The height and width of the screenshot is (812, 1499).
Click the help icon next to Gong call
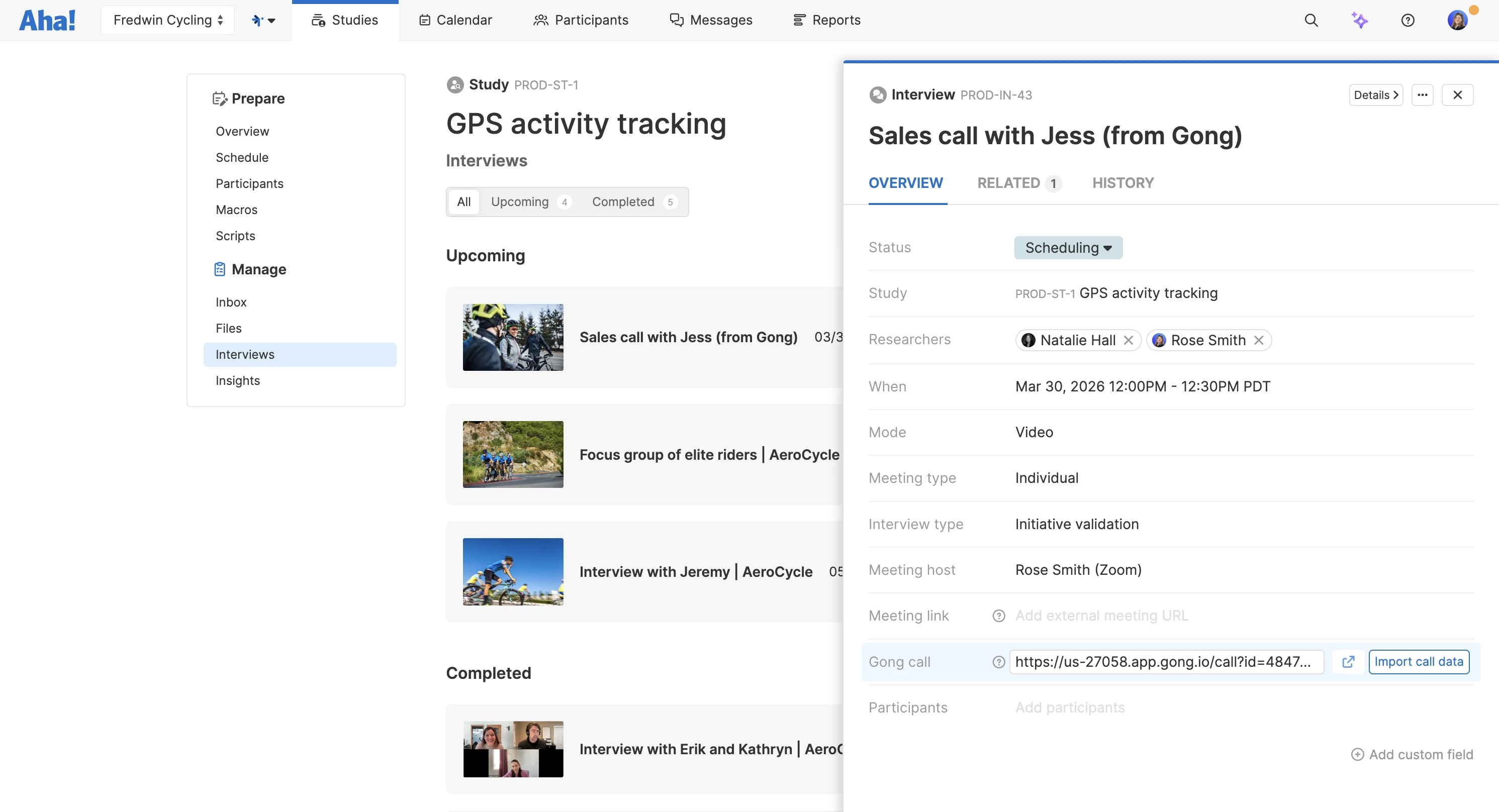(998, 662)
